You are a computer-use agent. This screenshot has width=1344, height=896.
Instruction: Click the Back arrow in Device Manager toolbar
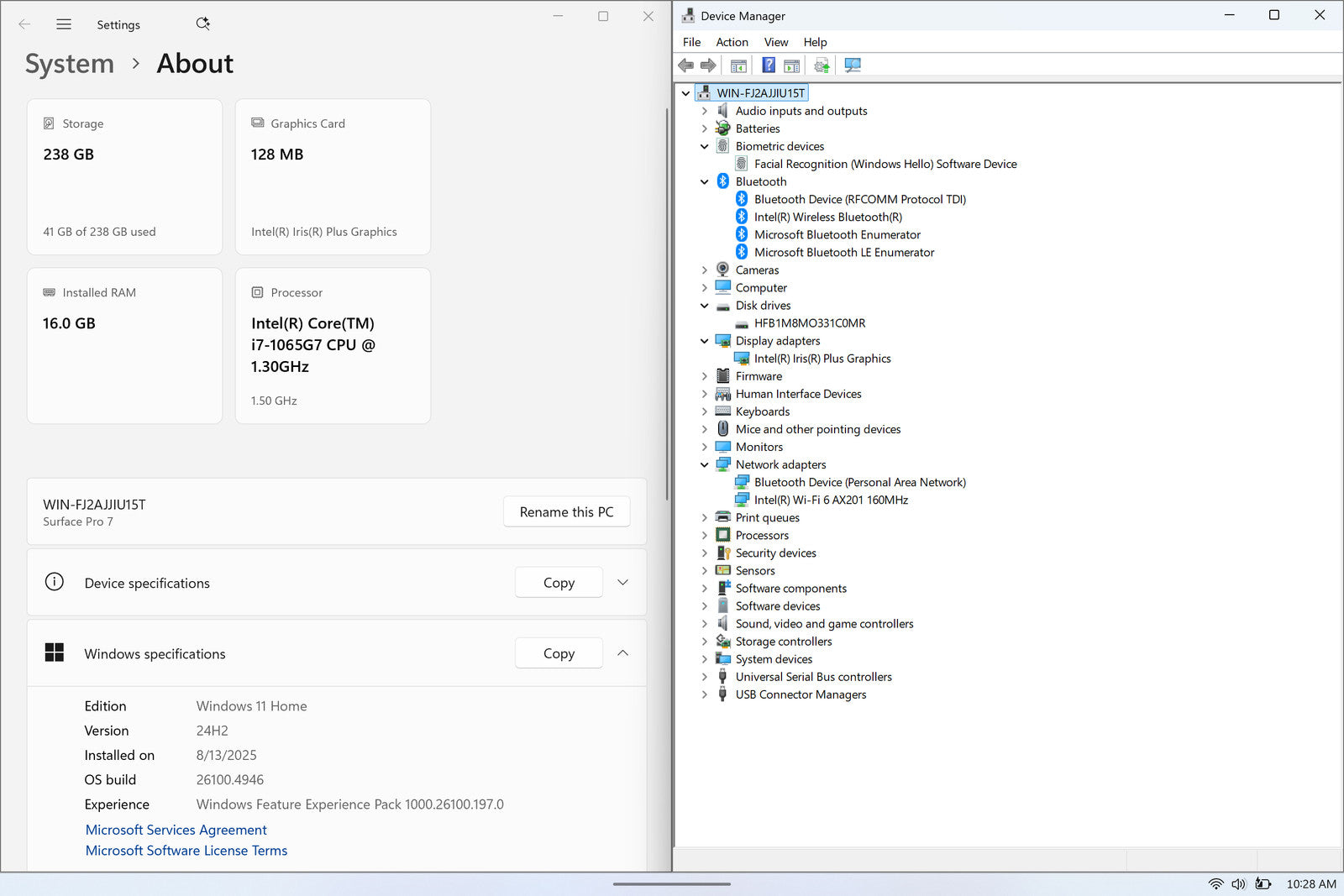click(x=686, y=65)
